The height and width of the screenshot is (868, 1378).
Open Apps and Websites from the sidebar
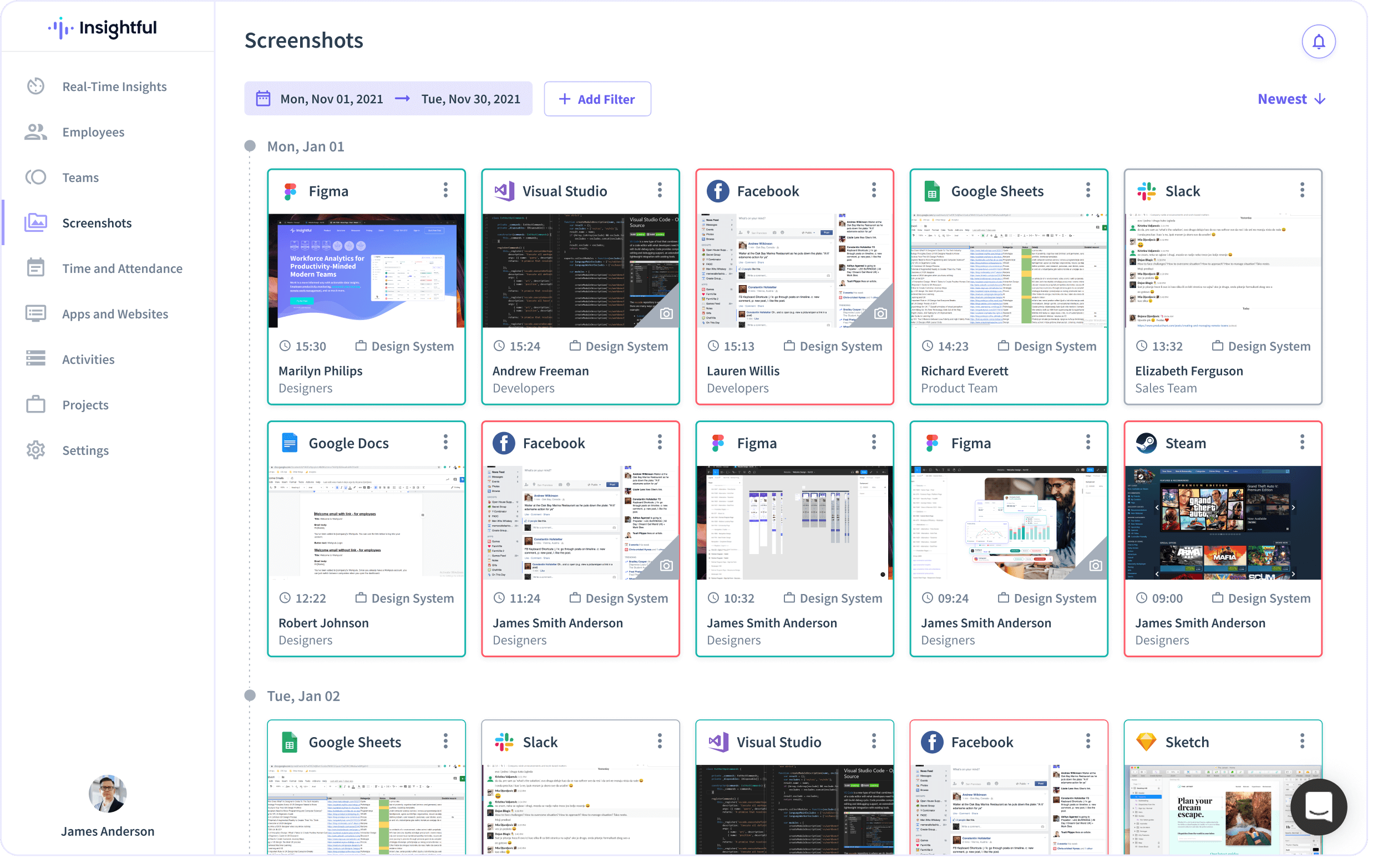tap(114, 313)
